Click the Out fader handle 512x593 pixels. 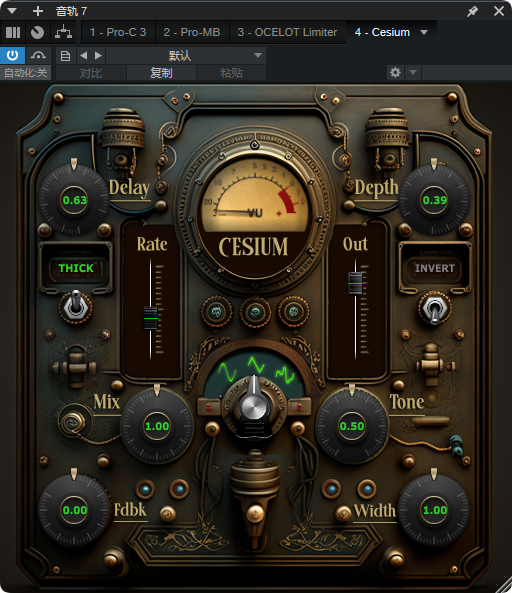[x=355, y=283]
